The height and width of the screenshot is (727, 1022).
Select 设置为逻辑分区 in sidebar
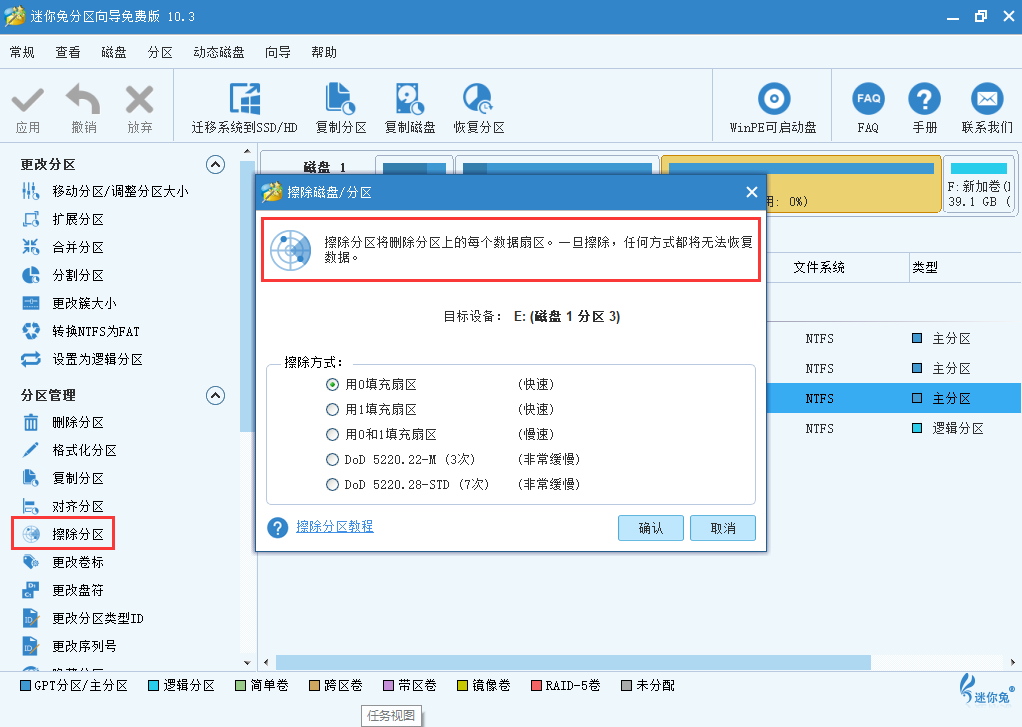click(x=82, y=360)
